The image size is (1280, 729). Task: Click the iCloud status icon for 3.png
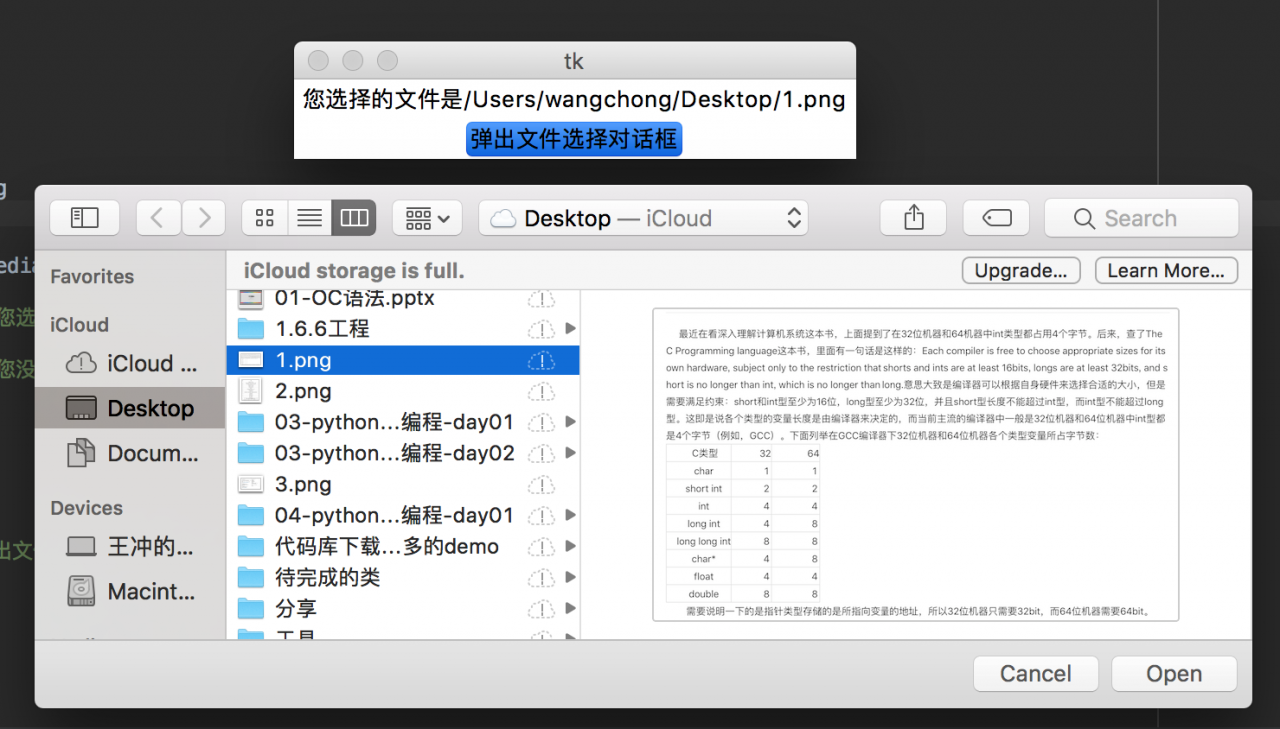tap(541, 484)
